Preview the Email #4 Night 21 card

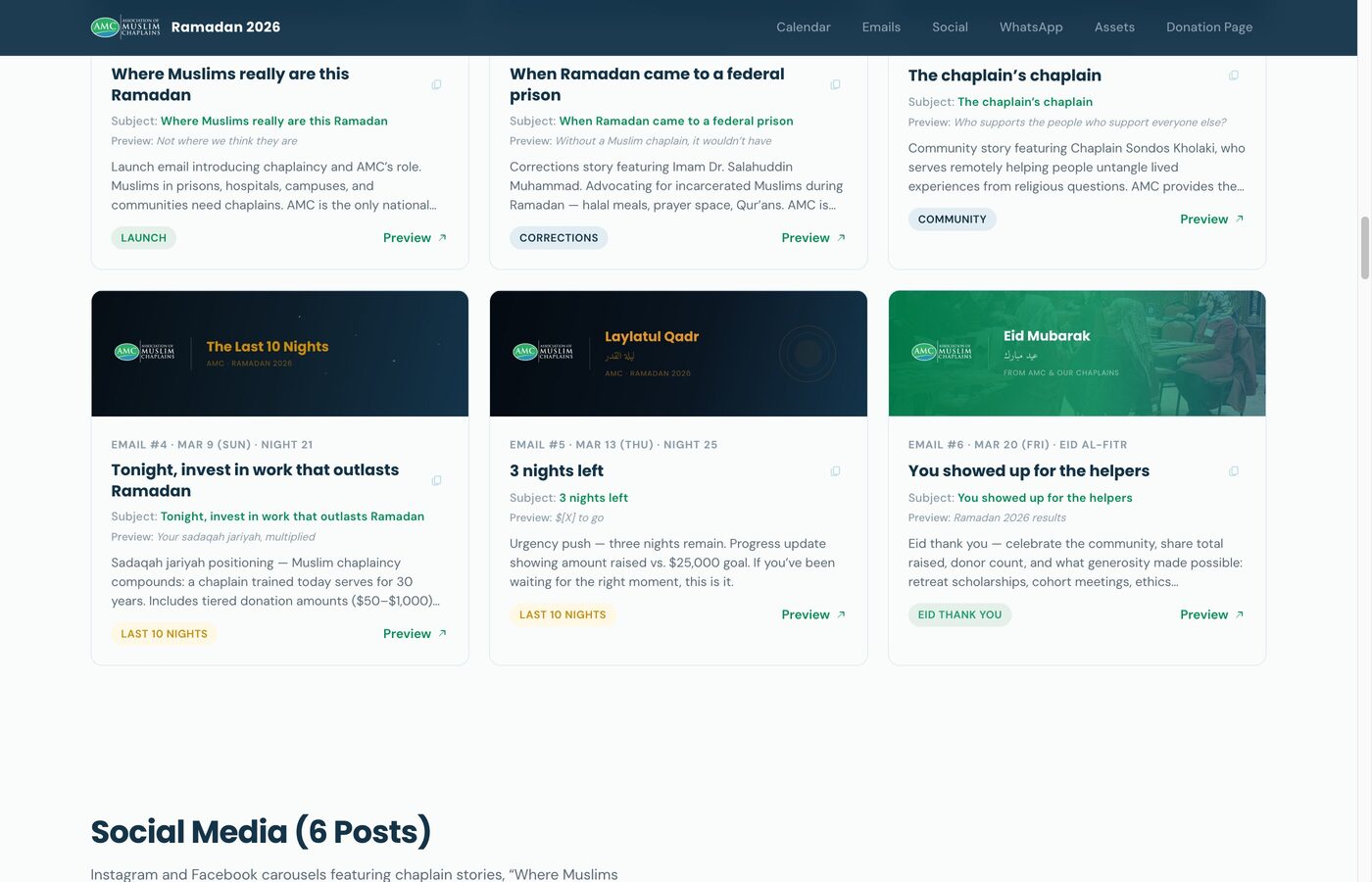point(415,634)
